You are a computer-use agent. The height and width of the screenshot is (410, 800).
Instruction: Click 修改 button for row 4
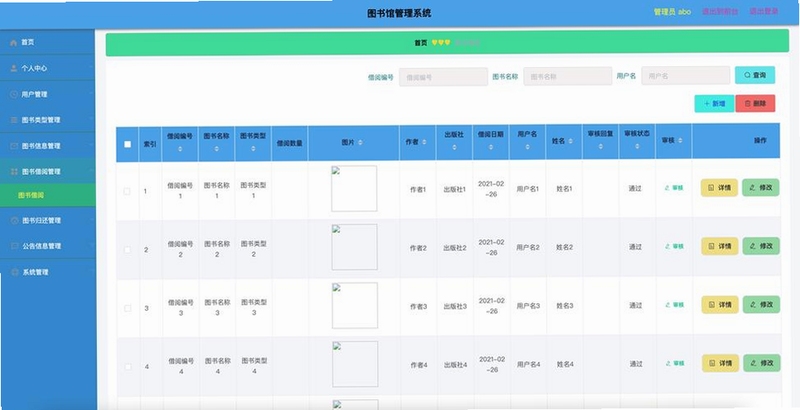[x=762, y=363]
